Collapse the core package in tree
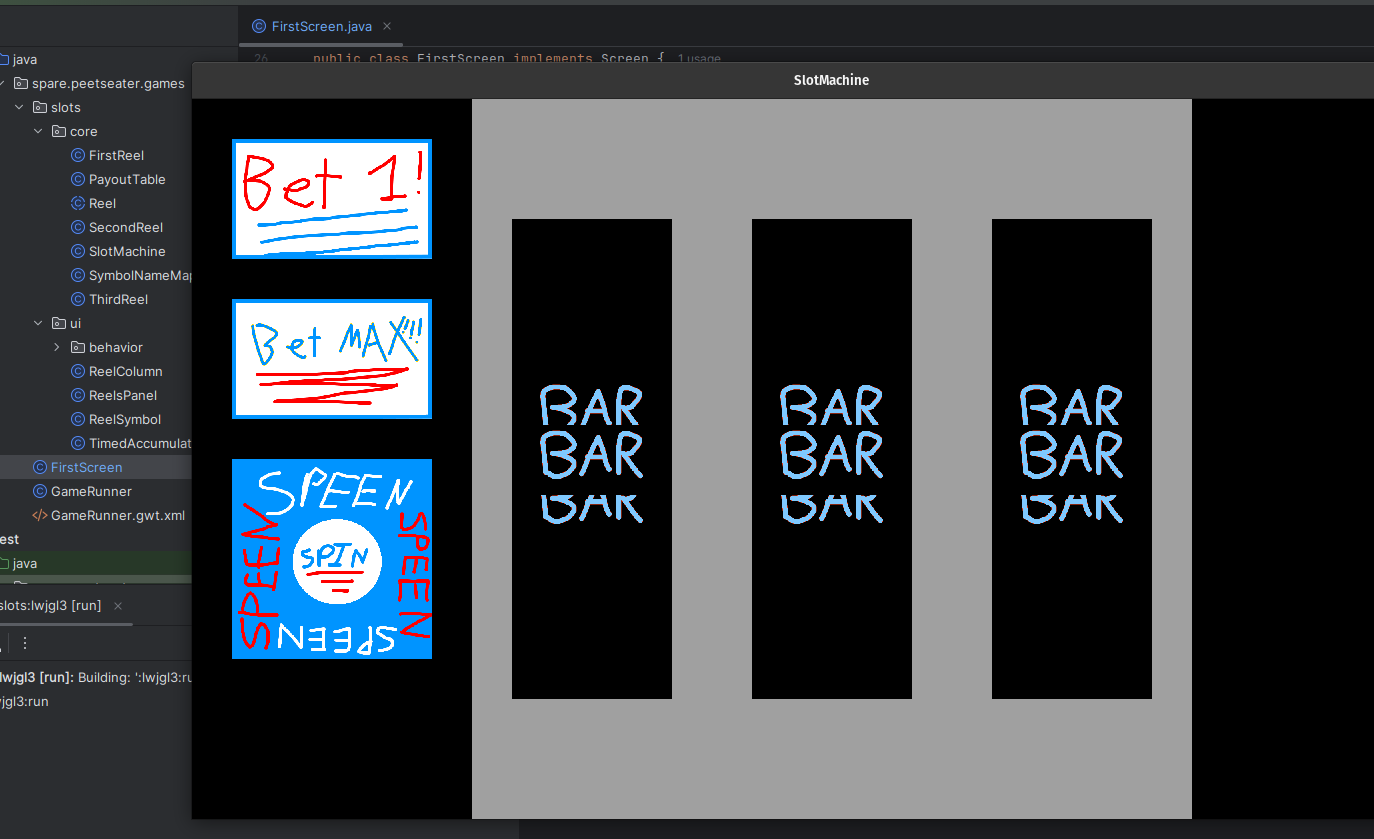This screenshot has width=1374, height=839. coord(38,131)
